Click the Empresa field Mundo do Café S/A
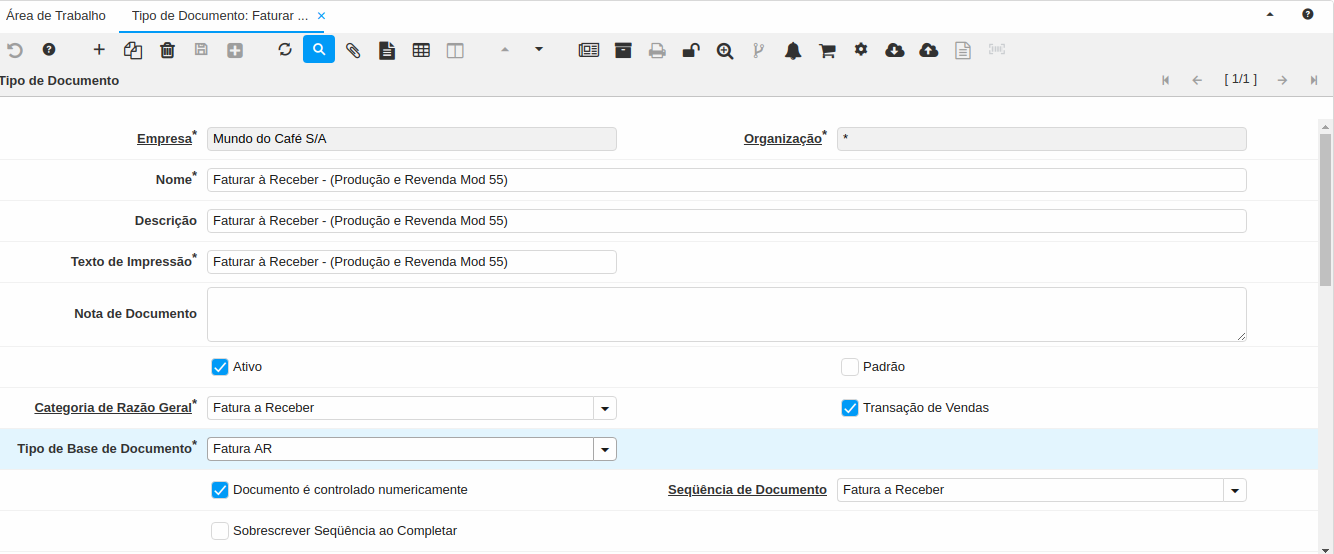This screenshot has width=1334, height=554. point(412,139)
